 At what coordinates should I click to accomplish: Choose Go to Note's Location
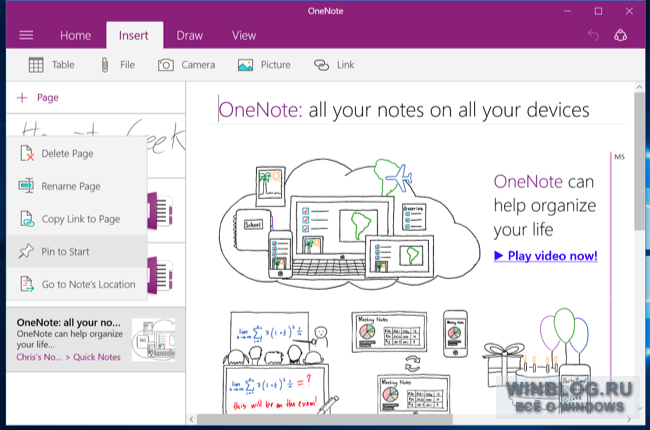pyautogui.click(x=77, y=284)
